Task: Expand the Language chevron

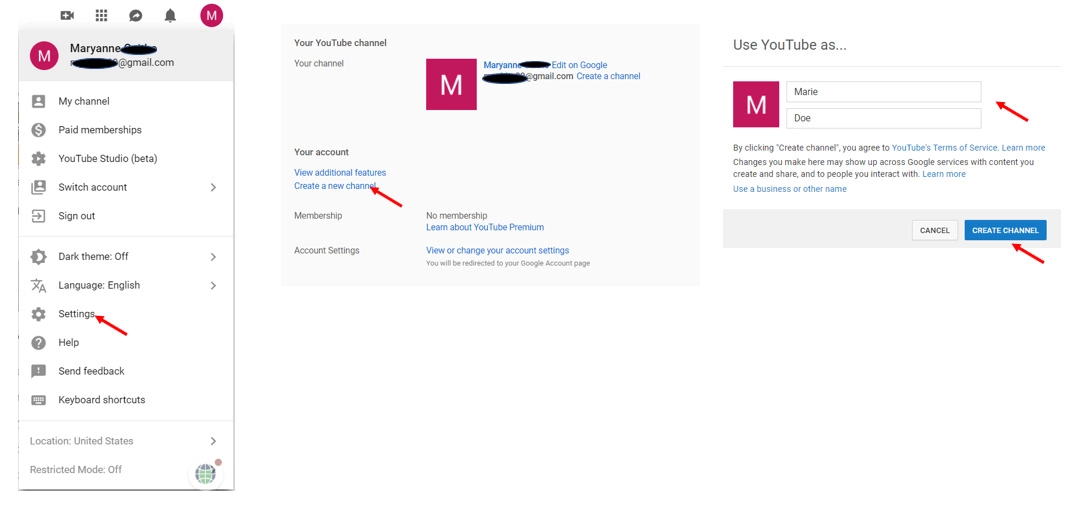Action: 213,285
